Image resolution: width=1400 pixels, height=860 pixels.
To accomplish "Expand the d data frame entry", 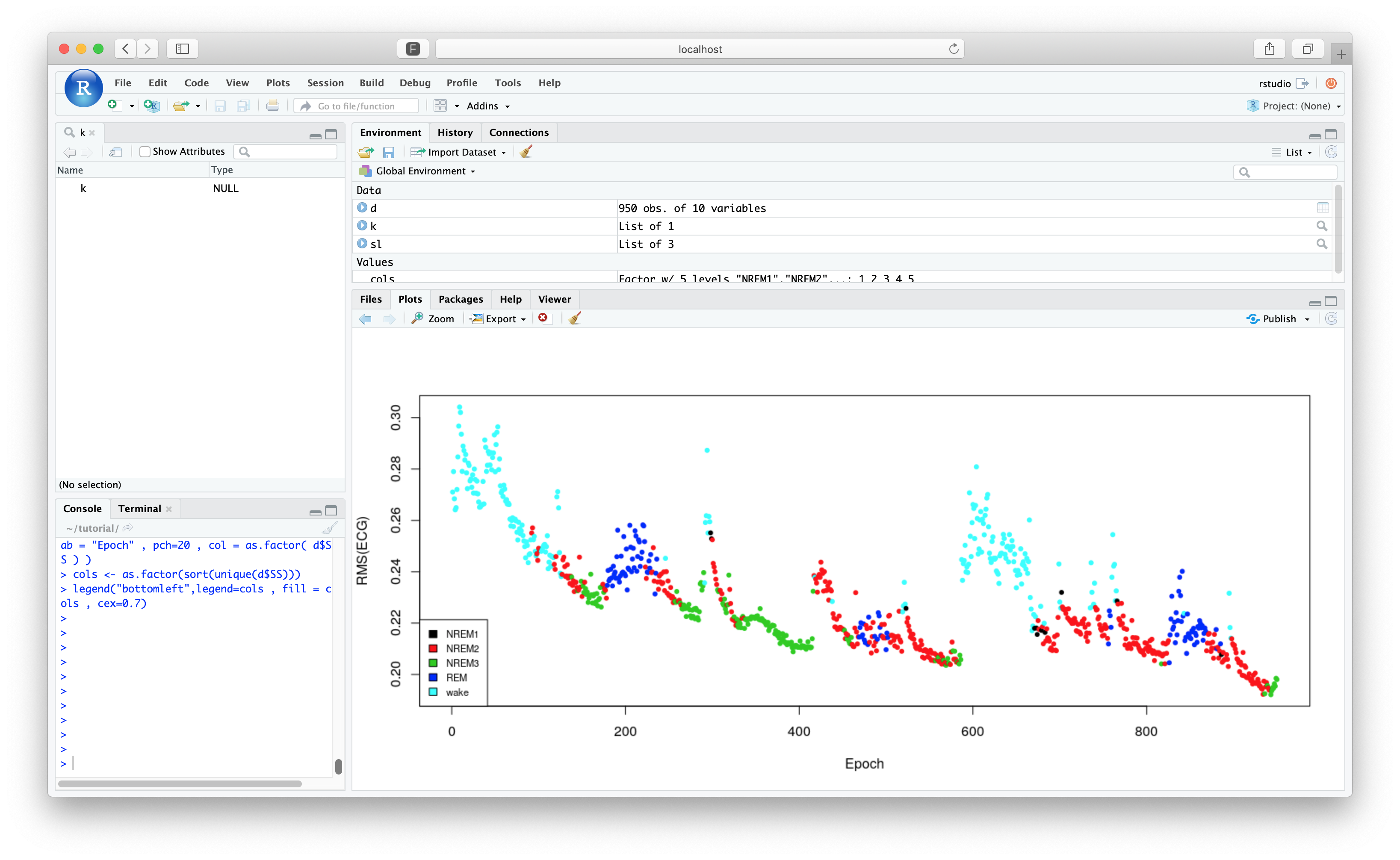I will (x=362, y=208).
